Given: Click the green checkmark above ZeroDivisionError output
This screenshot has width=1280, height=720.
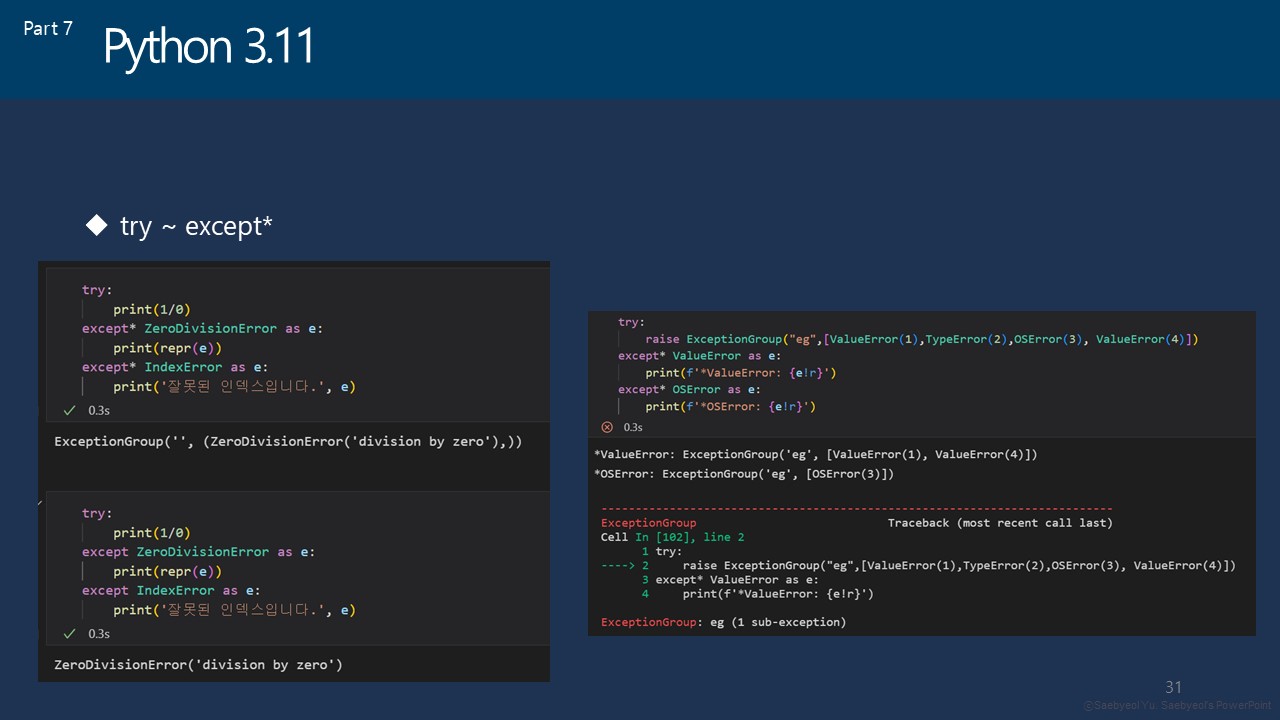Looking at the screenshot, I should 69,633.
